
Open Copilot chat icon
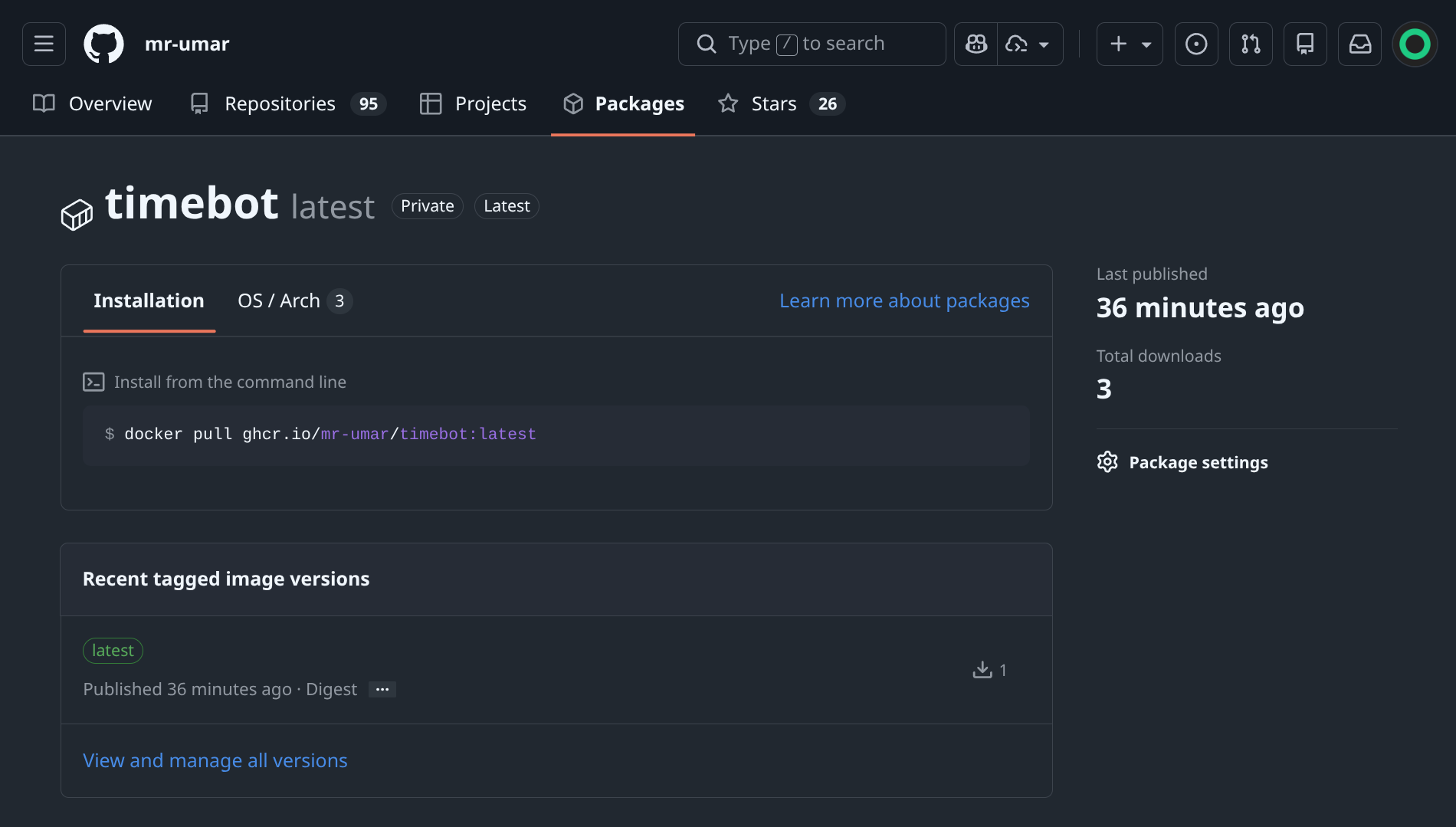(976, 44)
